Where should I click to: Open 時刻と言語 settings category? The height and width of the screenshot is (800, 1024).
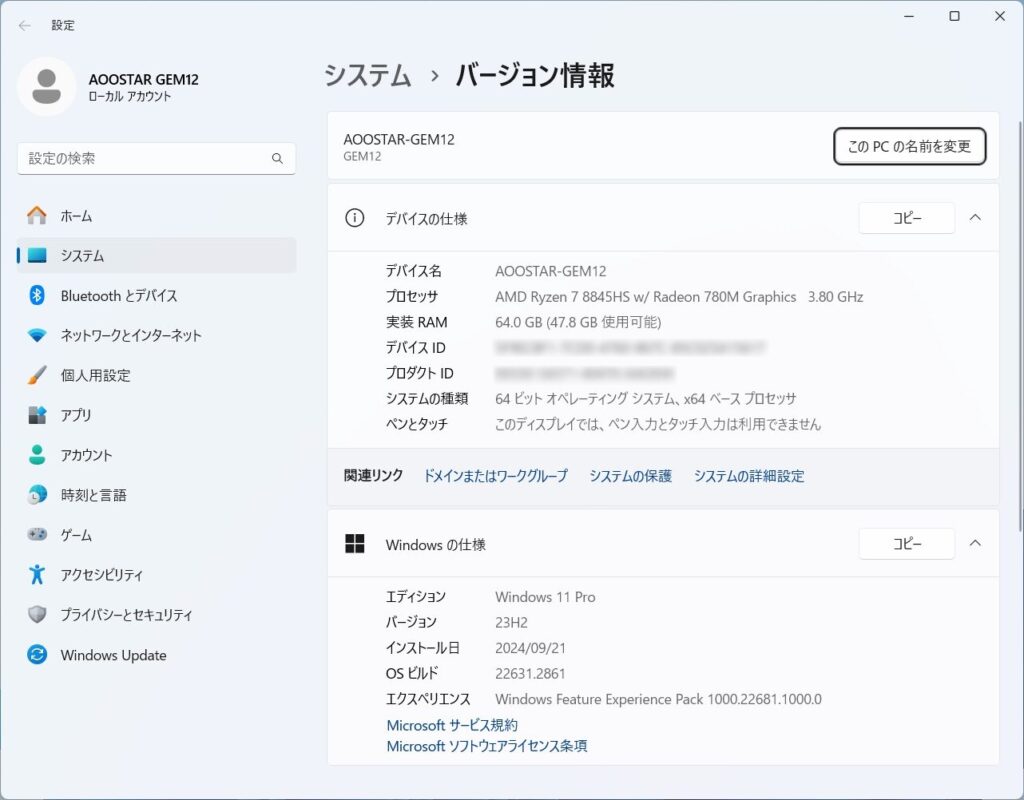click(157, 495)
